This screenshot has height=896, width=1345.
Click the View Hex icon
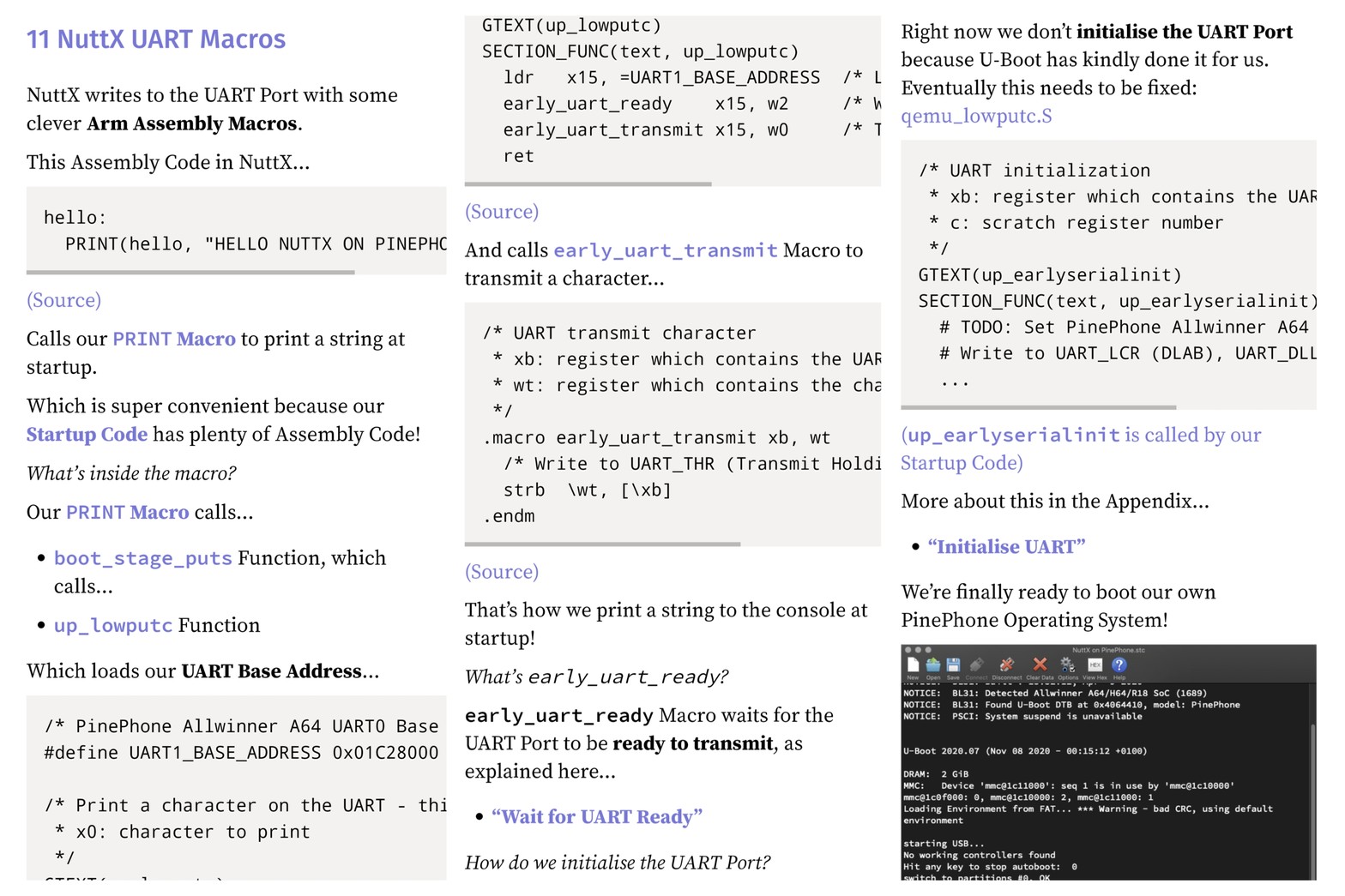(x=1095, y=666)
